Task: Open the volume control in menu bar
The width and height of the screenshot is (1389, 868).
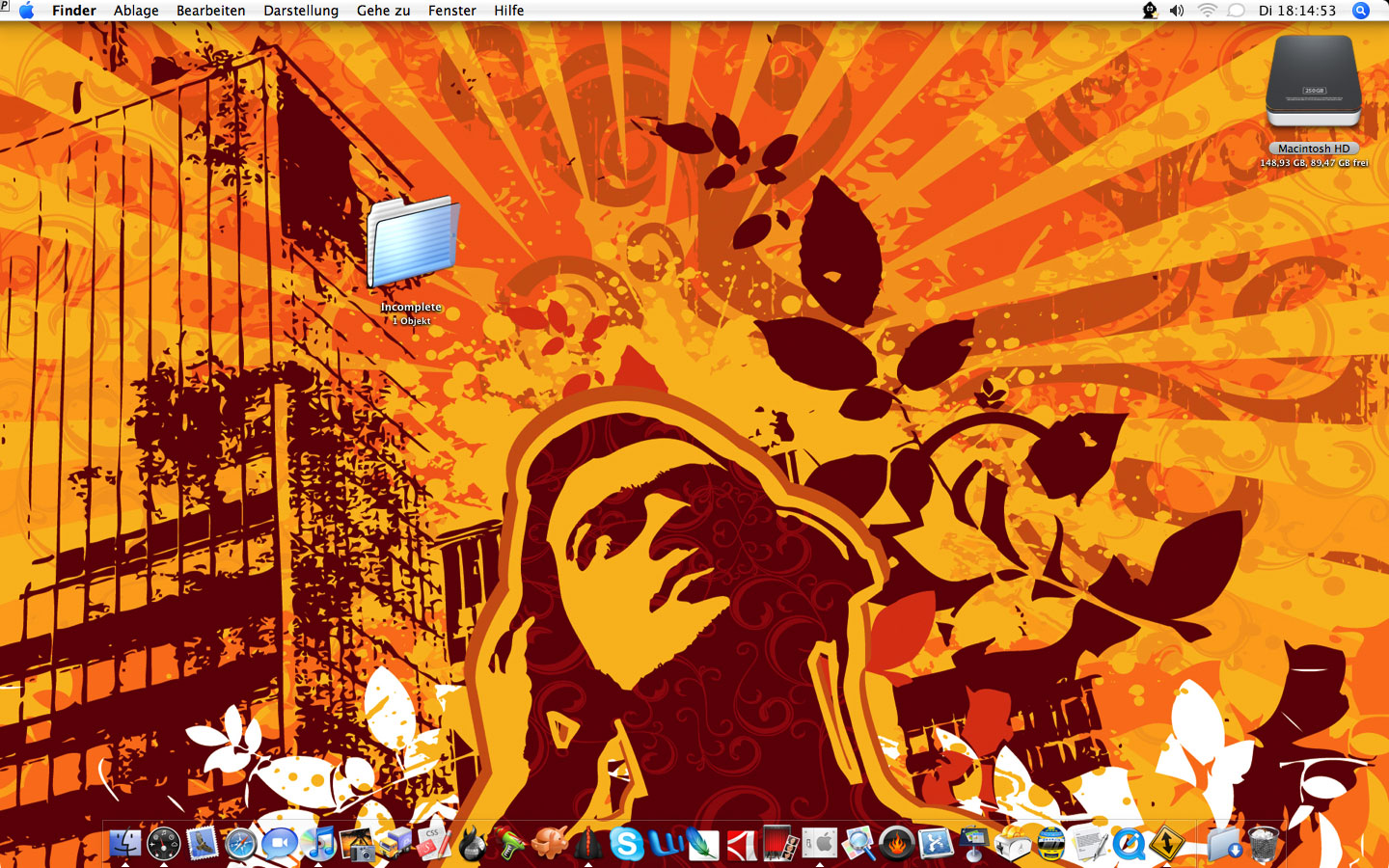Action: [x=1177, y=11]
